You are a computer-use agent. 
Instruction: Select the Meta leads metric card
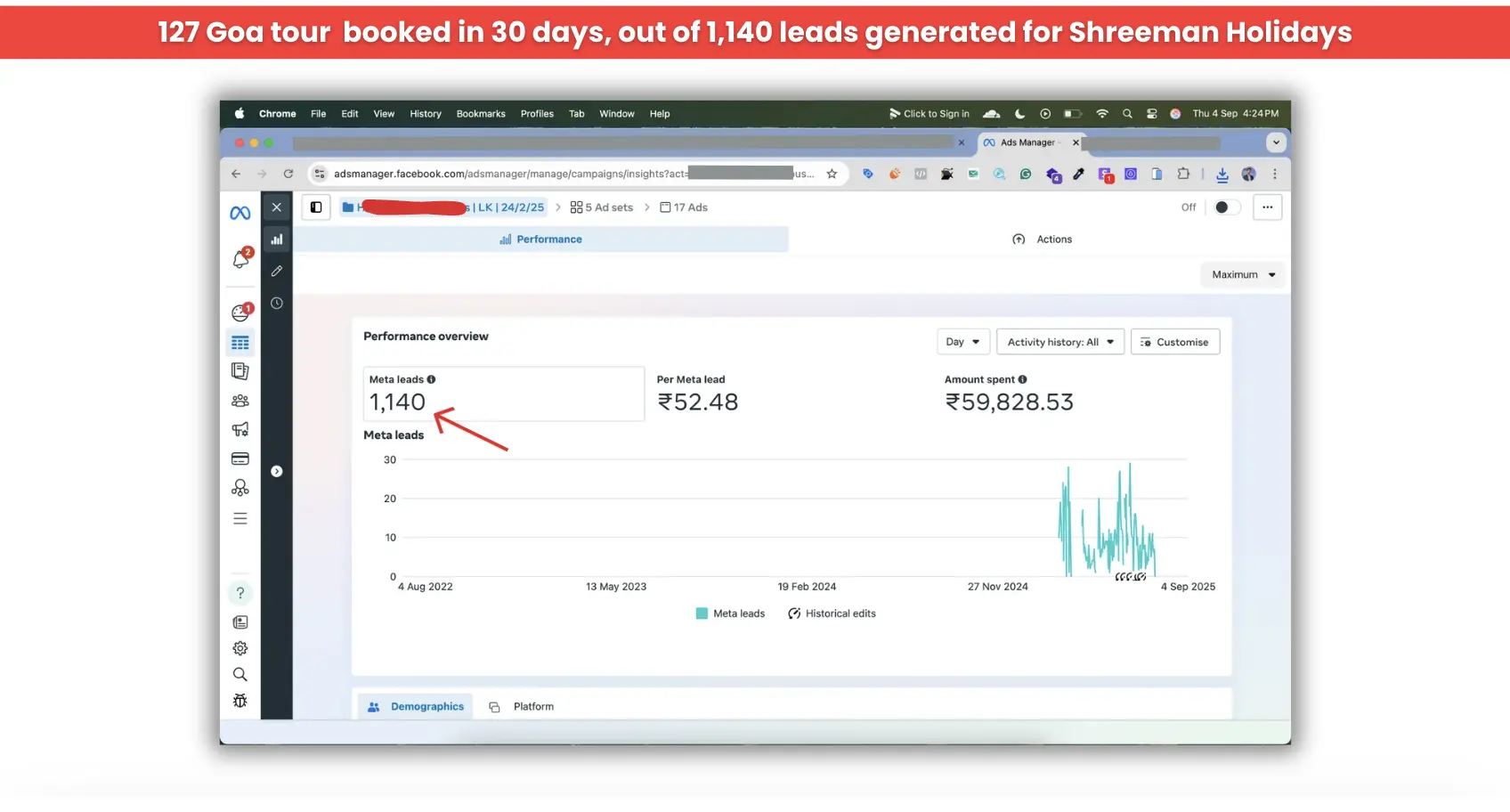(x=504, y=394)
